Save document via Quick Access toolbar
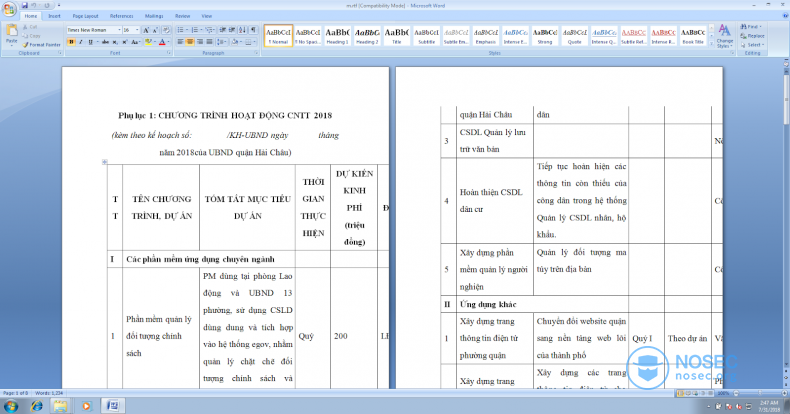 (x=24, y=6)
